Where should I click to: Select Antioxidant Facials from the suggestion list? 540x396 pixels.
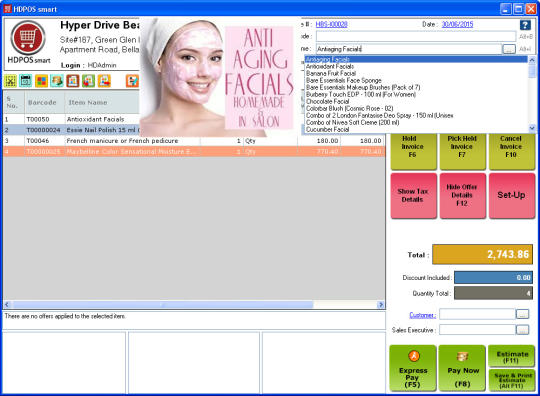tap(416, 66)
